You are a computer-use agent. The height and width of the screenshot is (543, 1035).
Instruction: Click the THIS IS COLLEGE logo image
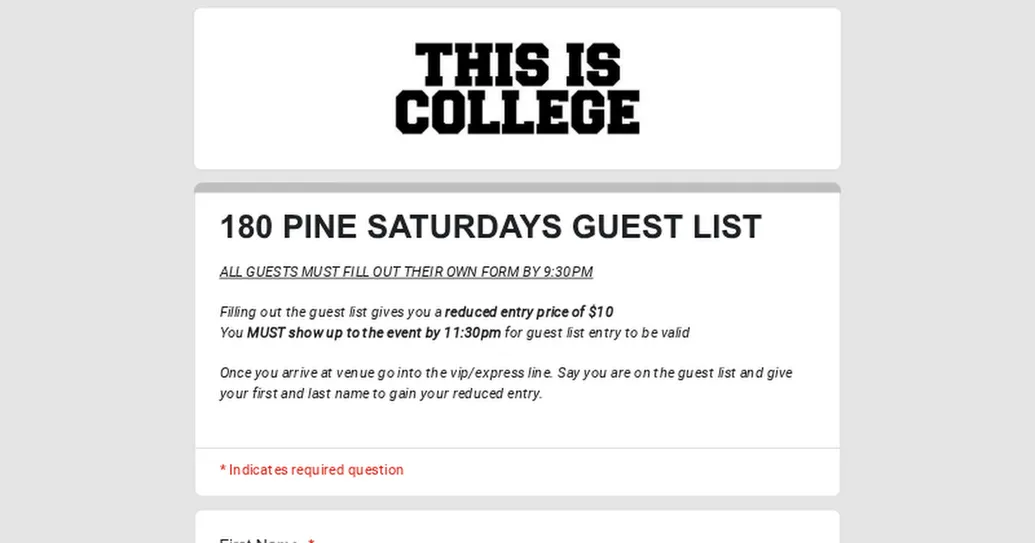pos(517,88)
